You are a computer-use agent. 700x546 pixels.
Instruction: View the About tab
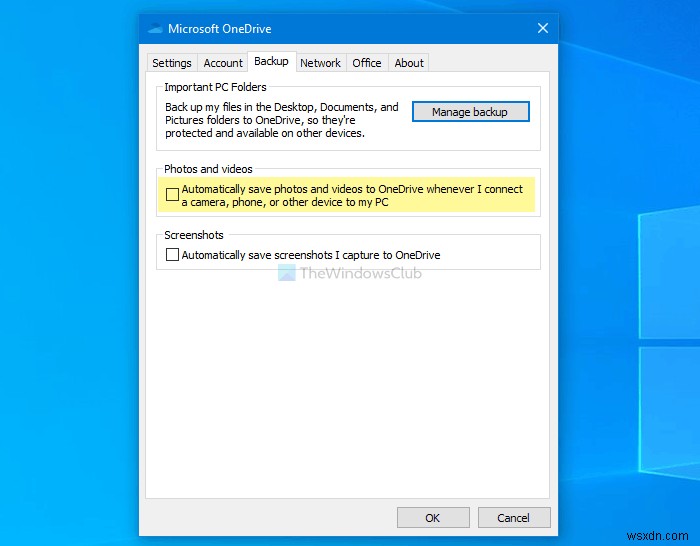point(409,63)
